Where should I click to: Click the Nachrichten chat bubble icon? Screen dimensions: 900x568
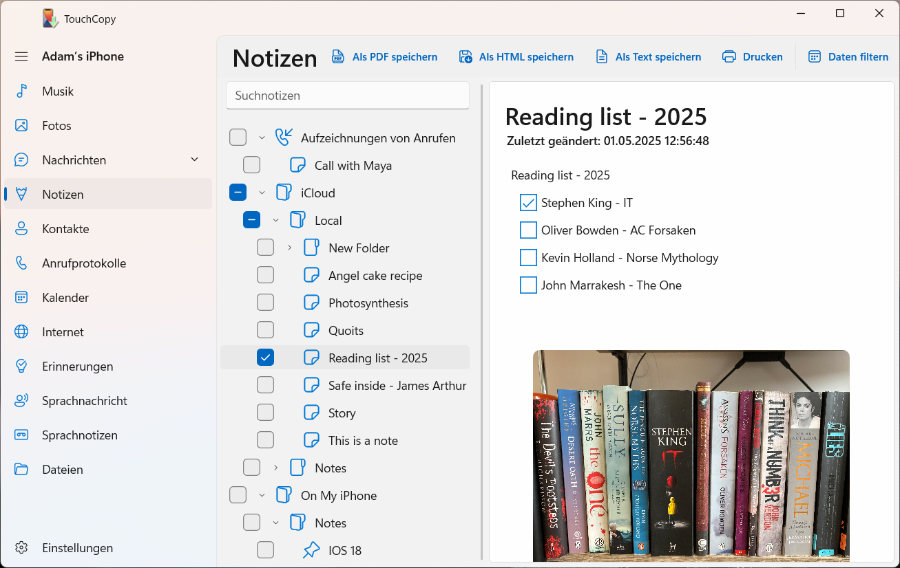(21, 159)
